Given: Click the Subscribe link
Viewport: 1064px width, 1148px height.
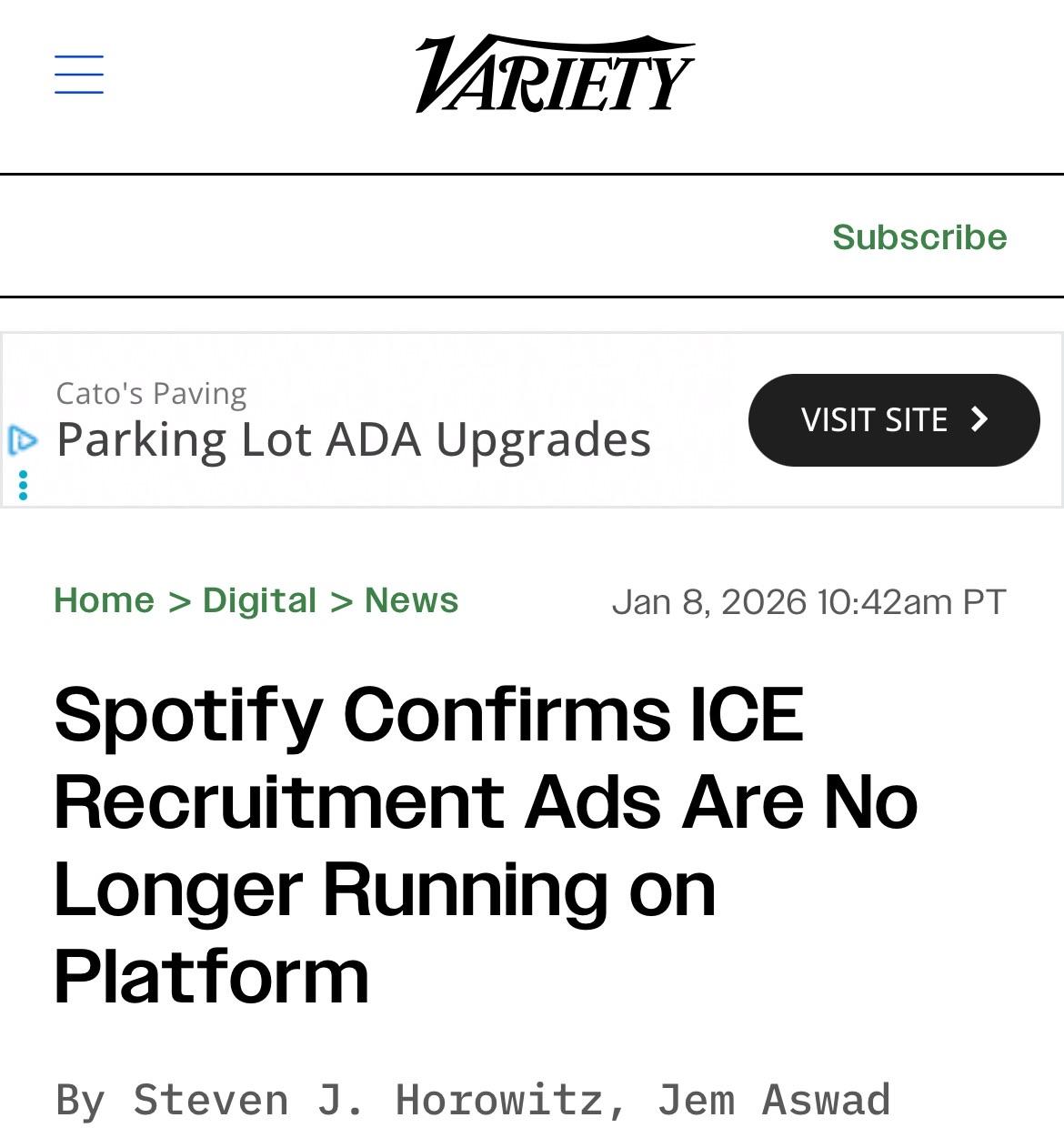Looking at the screenshot, I should coord(919,237).
